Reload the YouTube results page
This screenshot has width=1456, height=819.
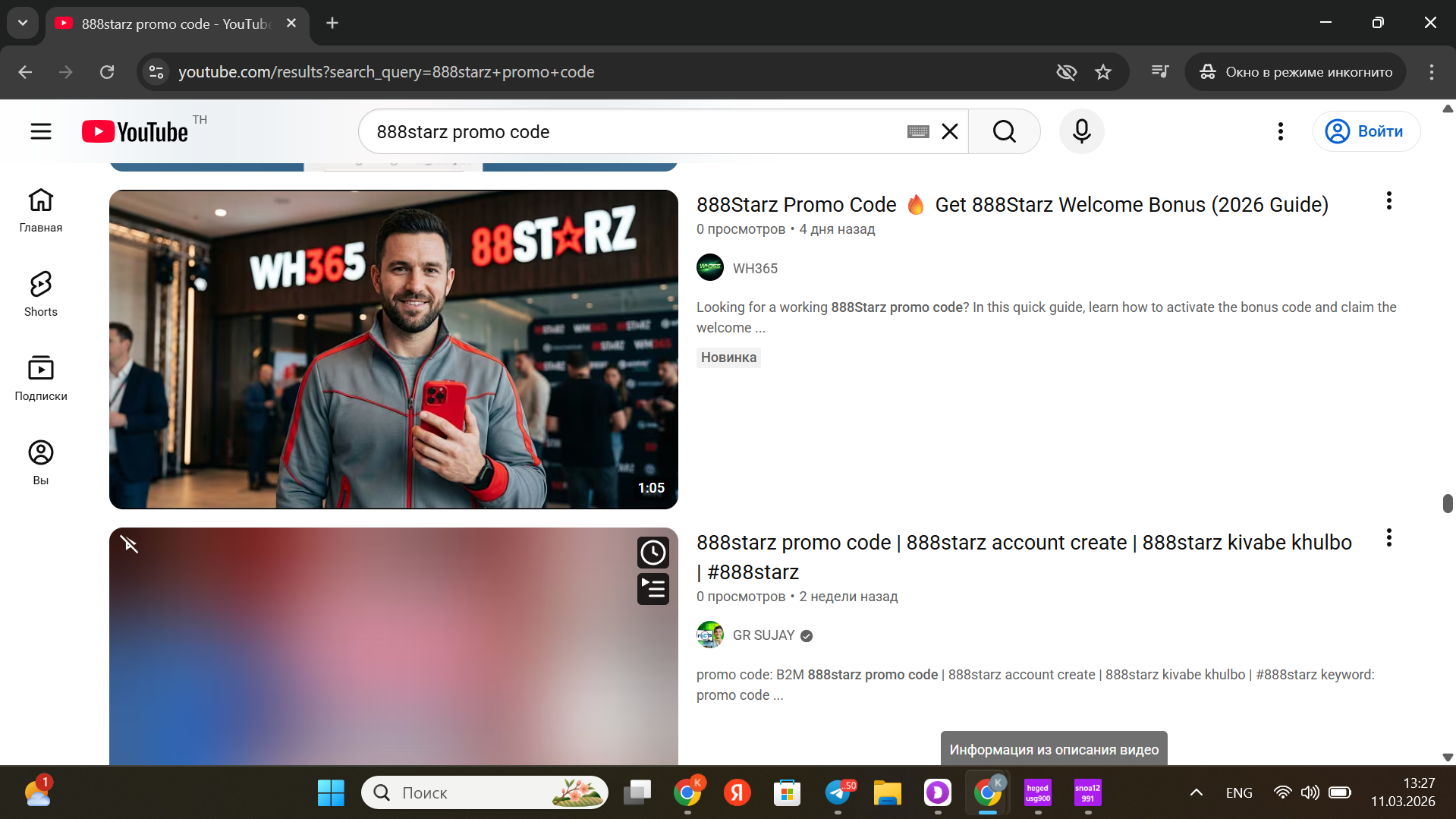(107, 72)
